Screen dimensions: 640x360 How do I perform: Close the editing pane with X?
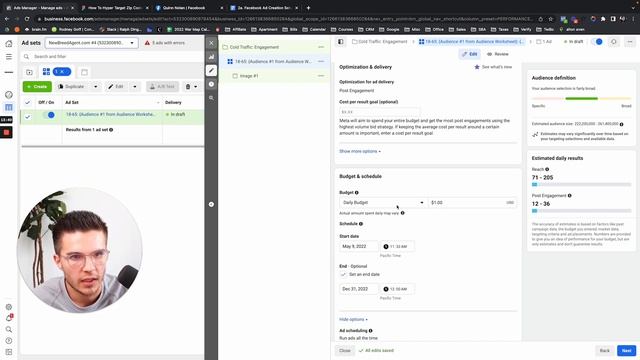(211, 43)
